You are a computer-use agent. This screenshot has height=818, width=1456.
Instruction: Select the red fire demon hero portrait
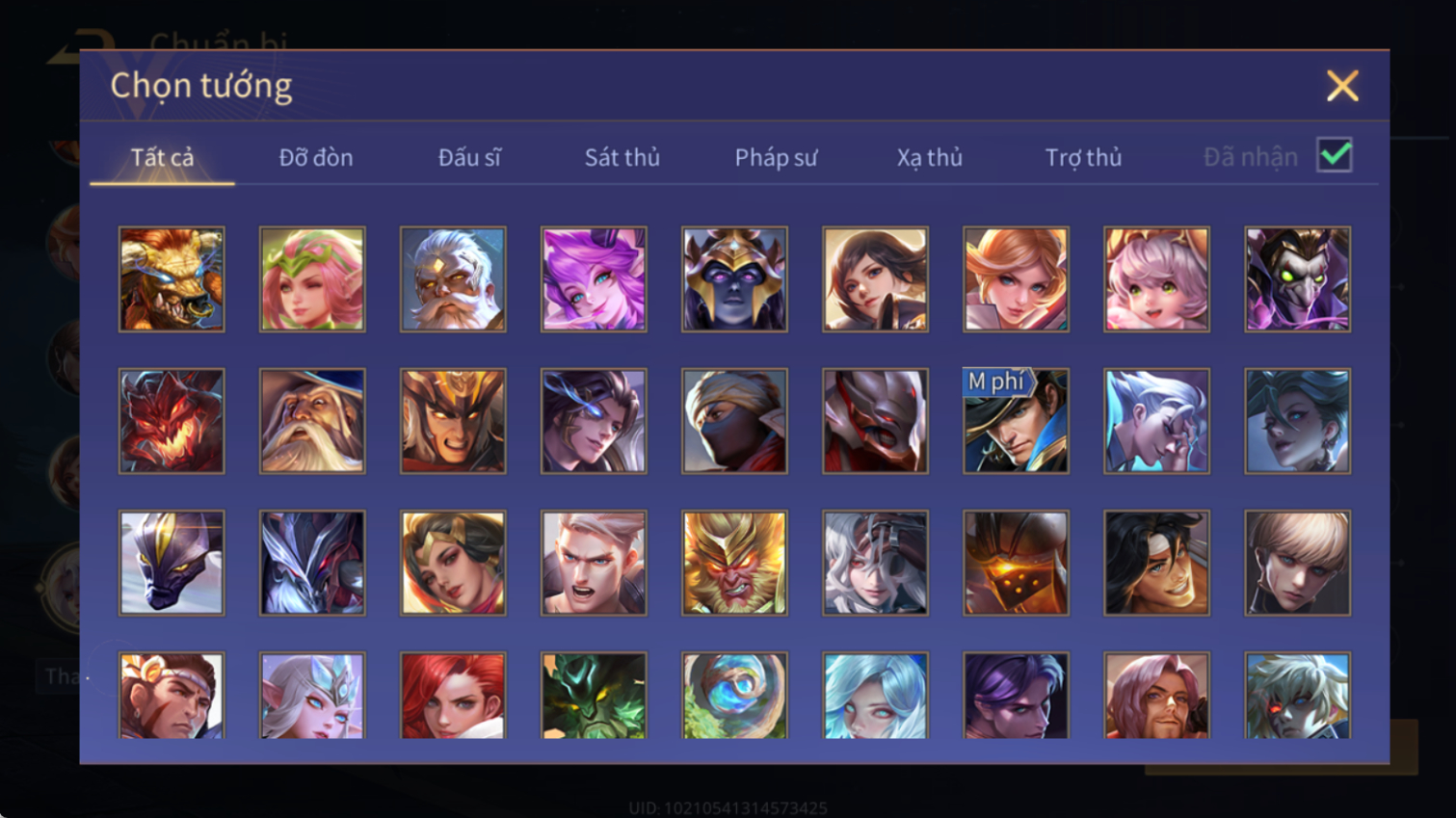click(172, 421)
